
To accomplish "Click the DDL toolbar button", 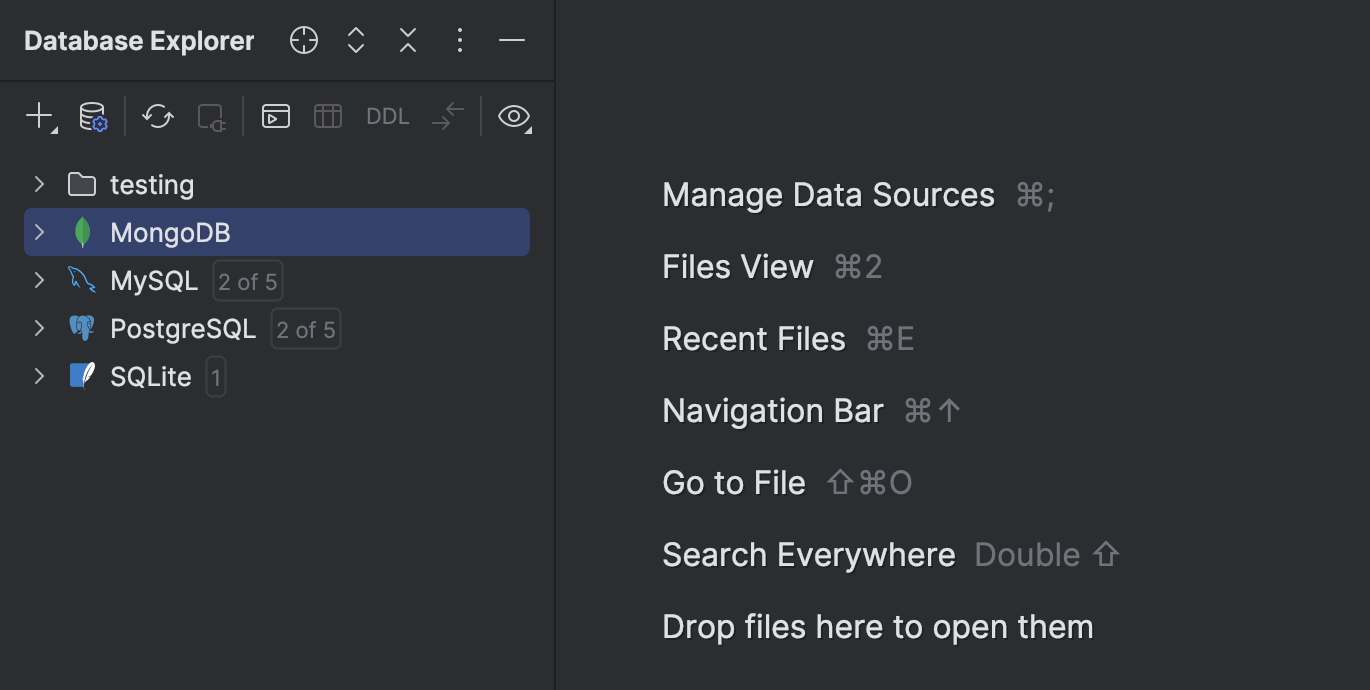I will click(x=388, y=116).
